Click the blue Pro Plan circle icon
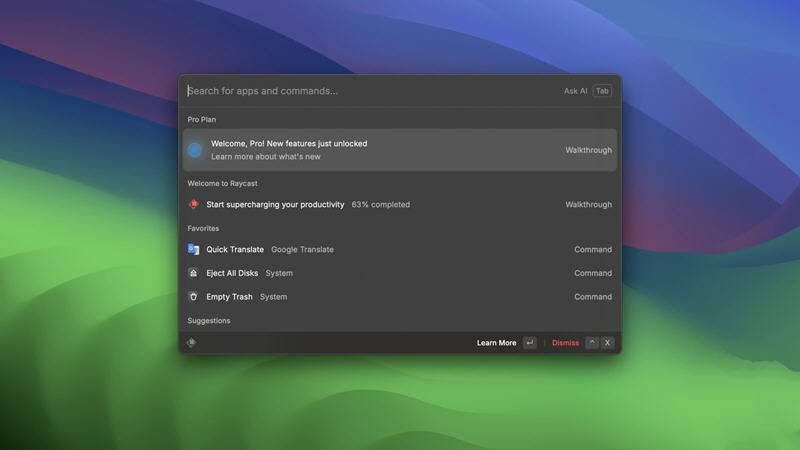800x450 pixels. point(194,150)
